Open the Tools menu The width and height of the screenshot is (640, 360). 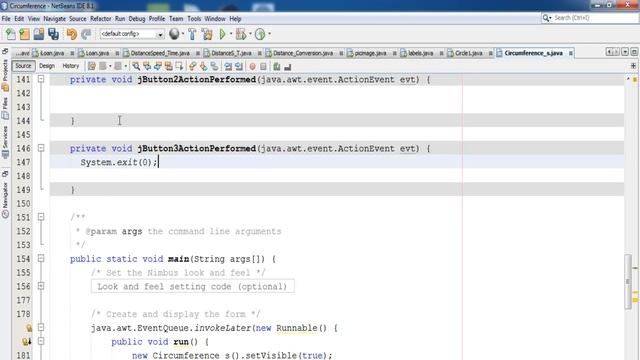pos(194,19)
